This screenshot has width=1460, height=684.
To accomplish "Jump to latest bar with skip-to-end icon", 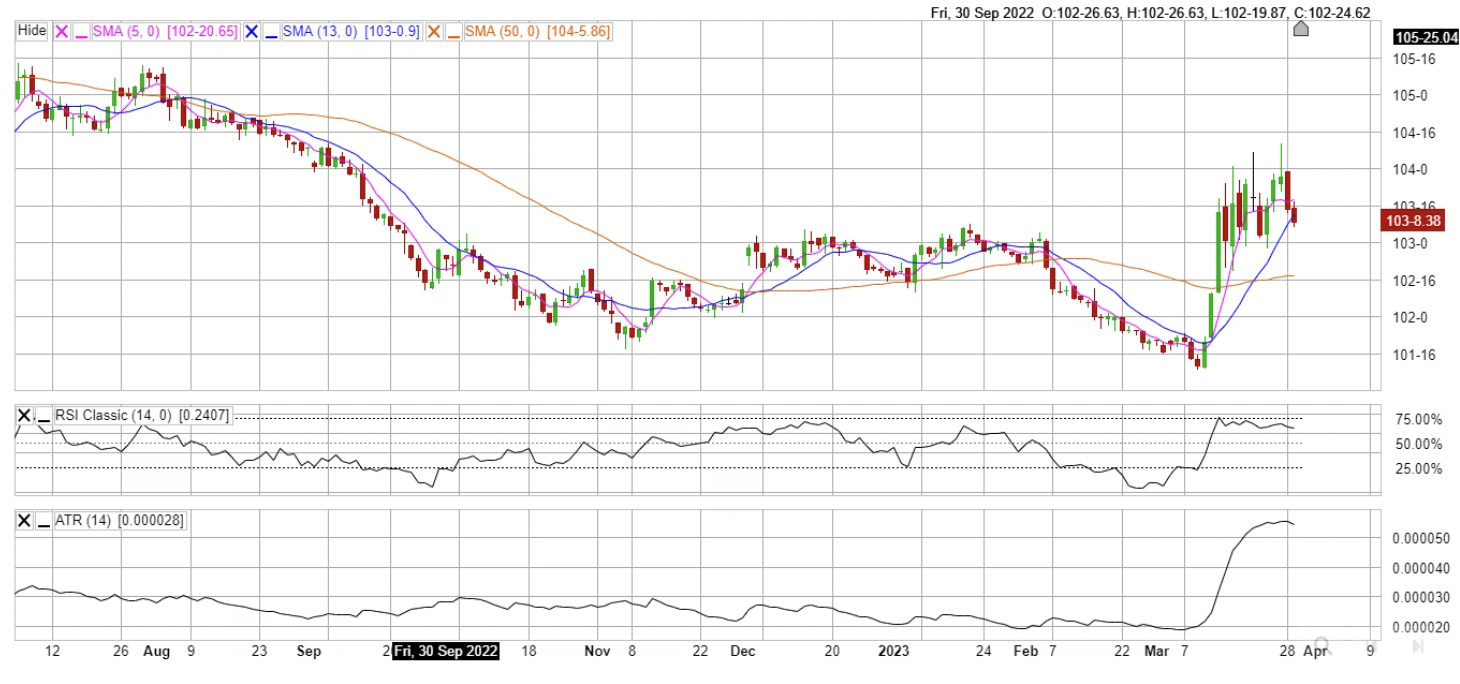I will click(1417, 646).
